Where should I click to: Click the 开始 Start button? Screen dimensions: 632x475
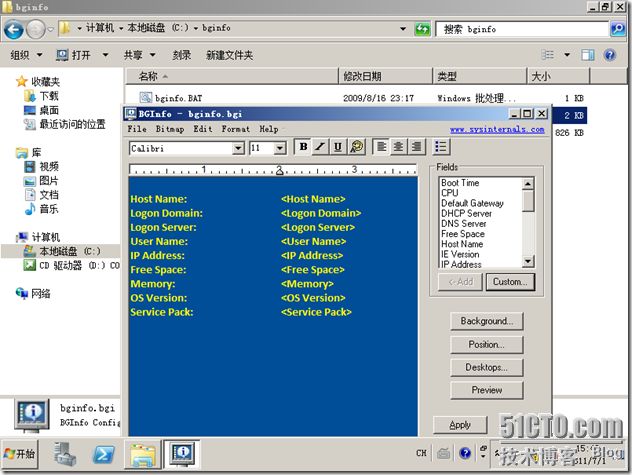20,454
